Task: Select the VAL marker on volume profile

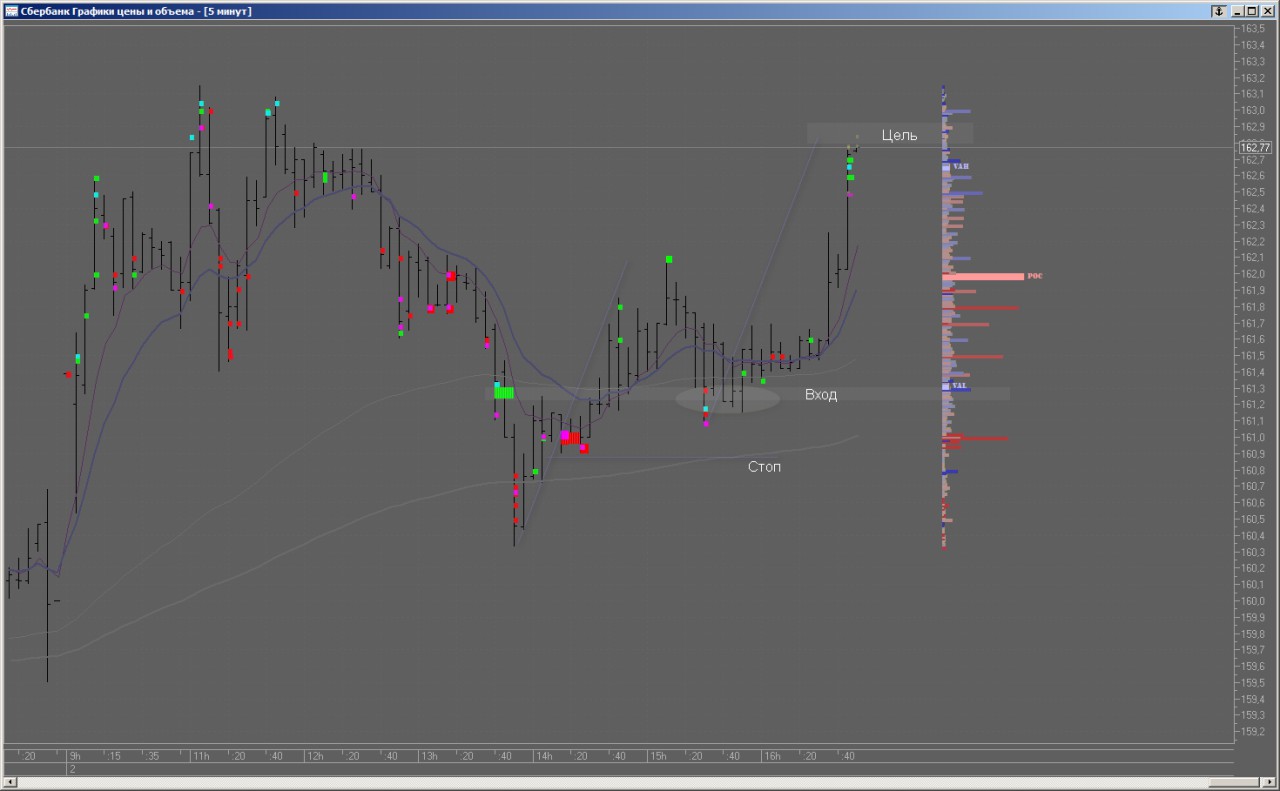Action: tap(958, 386)
